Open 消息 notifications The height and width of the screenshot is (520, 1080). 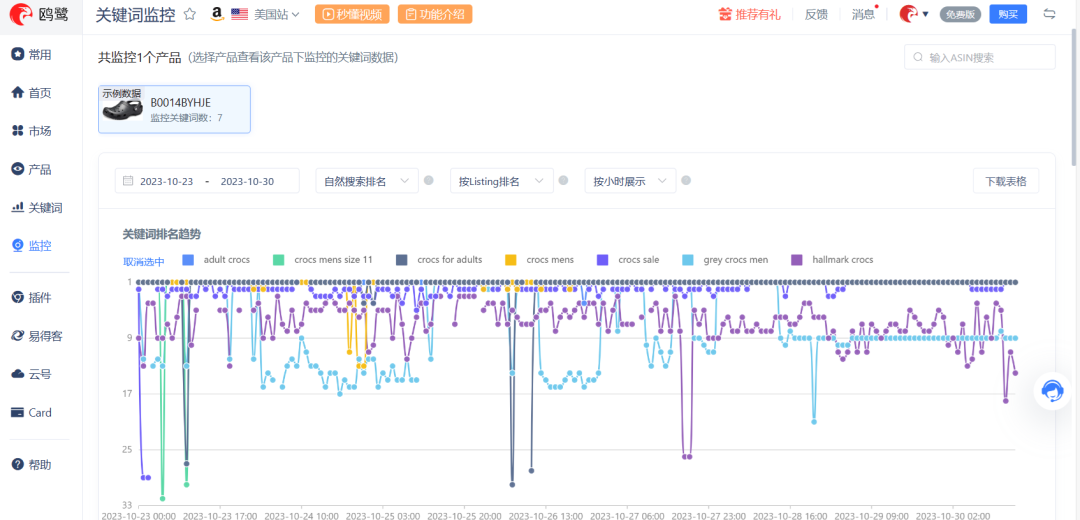863,14
